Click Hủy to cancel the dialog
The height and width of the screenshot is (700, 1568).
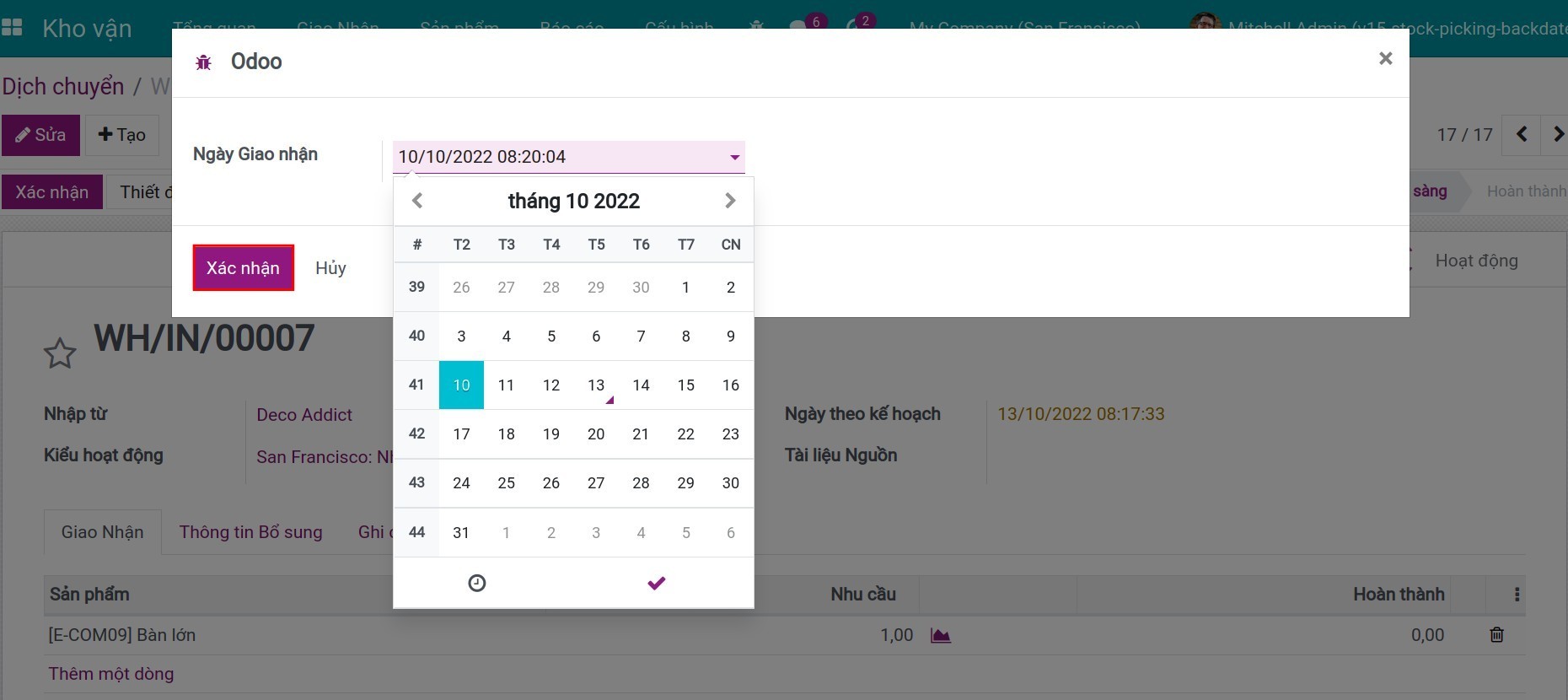[330, 268]
